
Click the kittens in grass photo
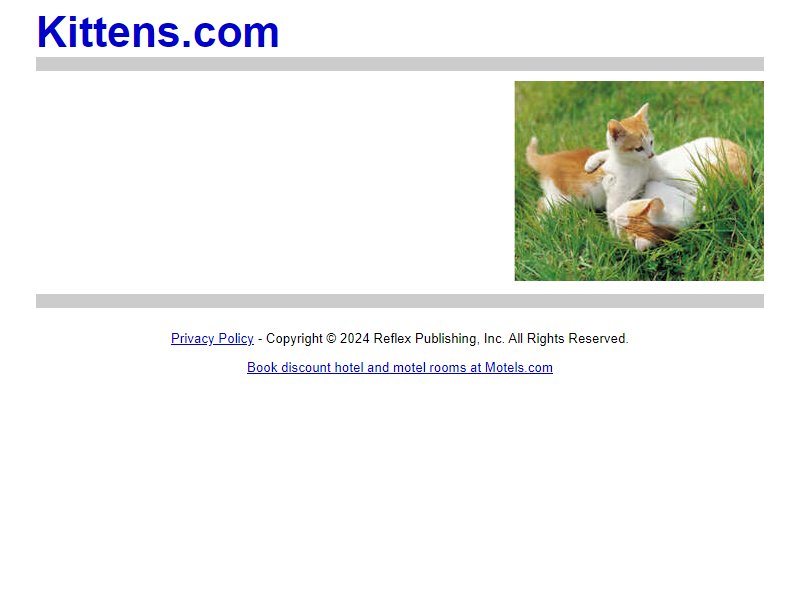[x=639, y=181]
